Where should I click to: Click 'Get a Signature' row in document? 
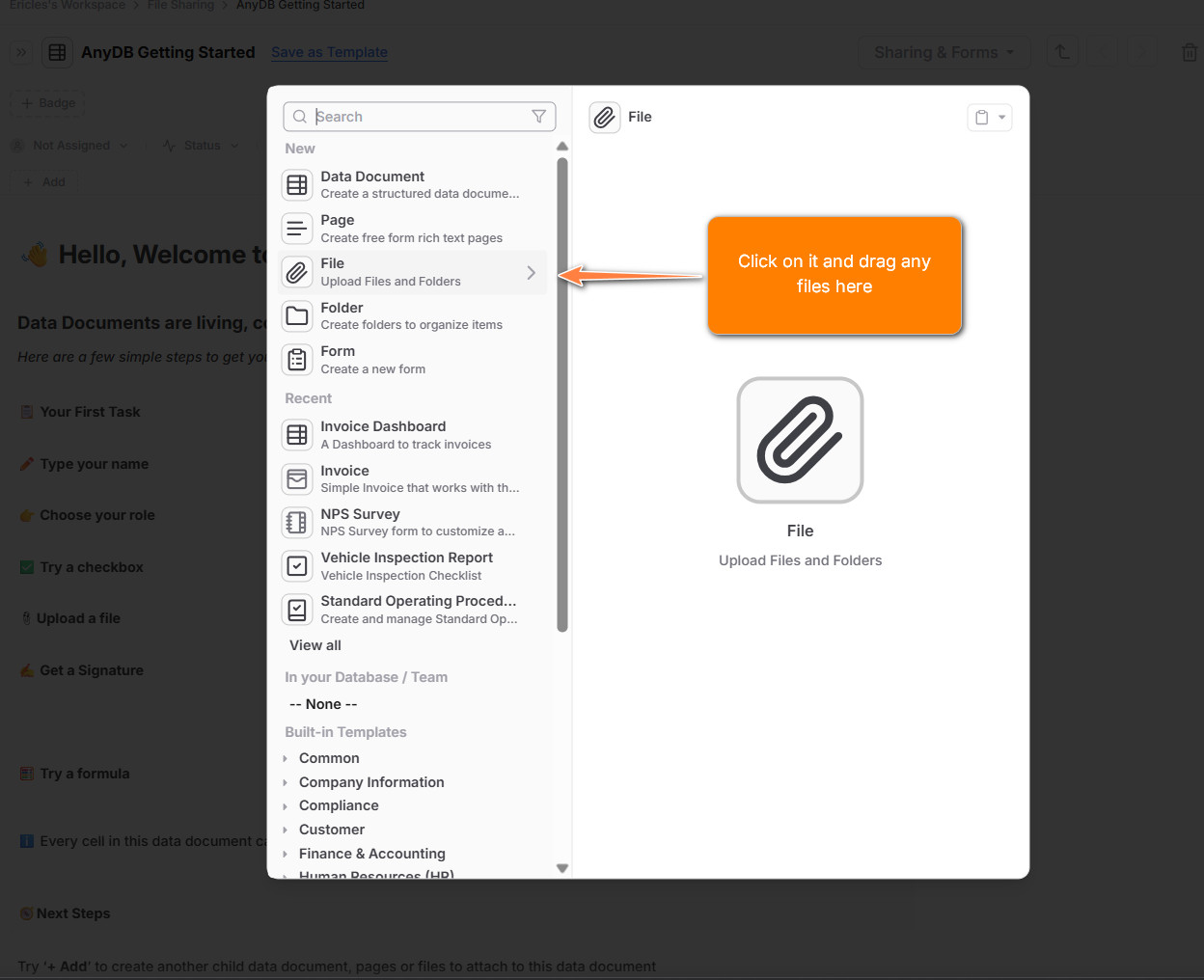click(91, 670)
